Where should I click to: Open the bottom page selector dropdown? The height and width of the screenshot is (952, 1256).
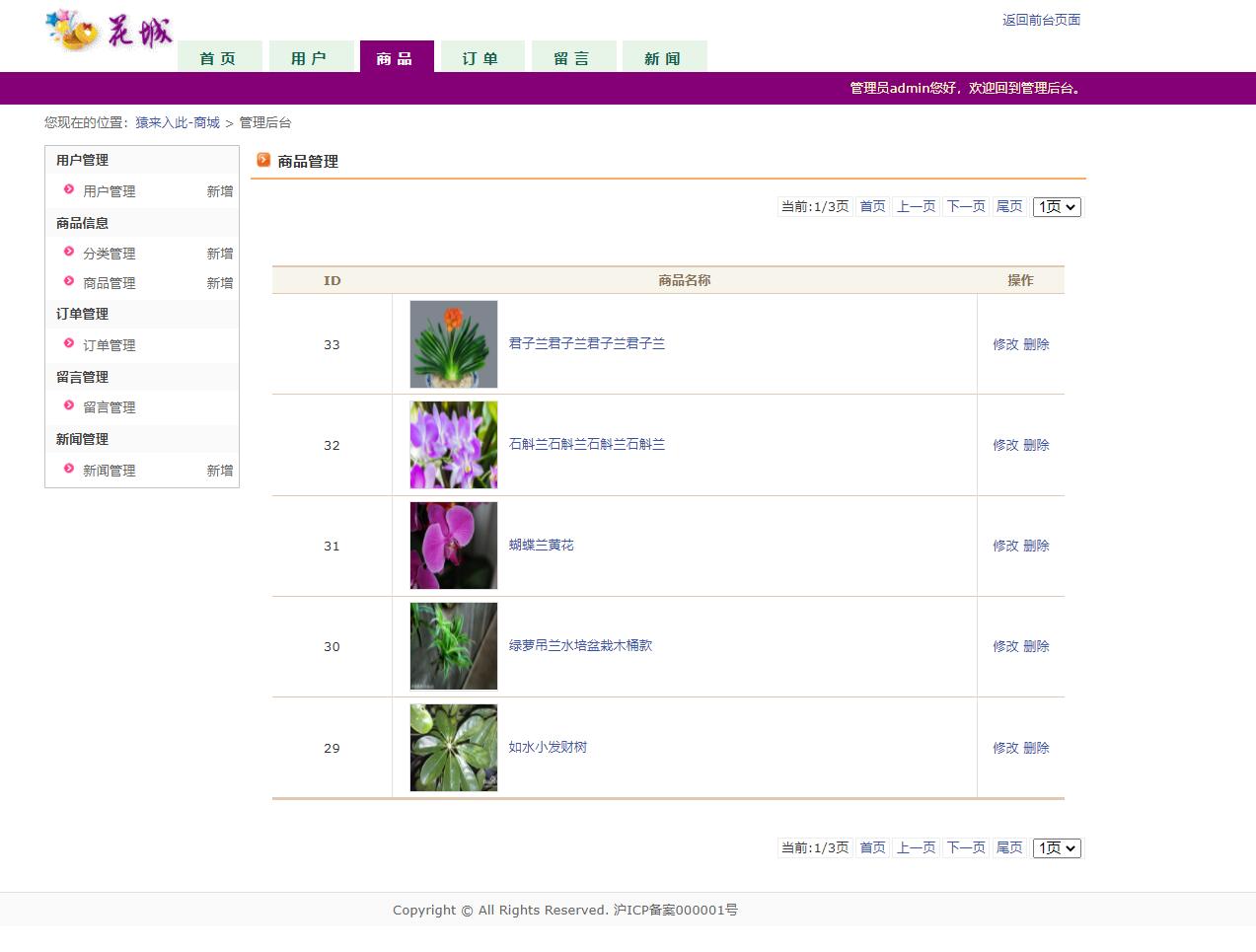coord(1056,847)
